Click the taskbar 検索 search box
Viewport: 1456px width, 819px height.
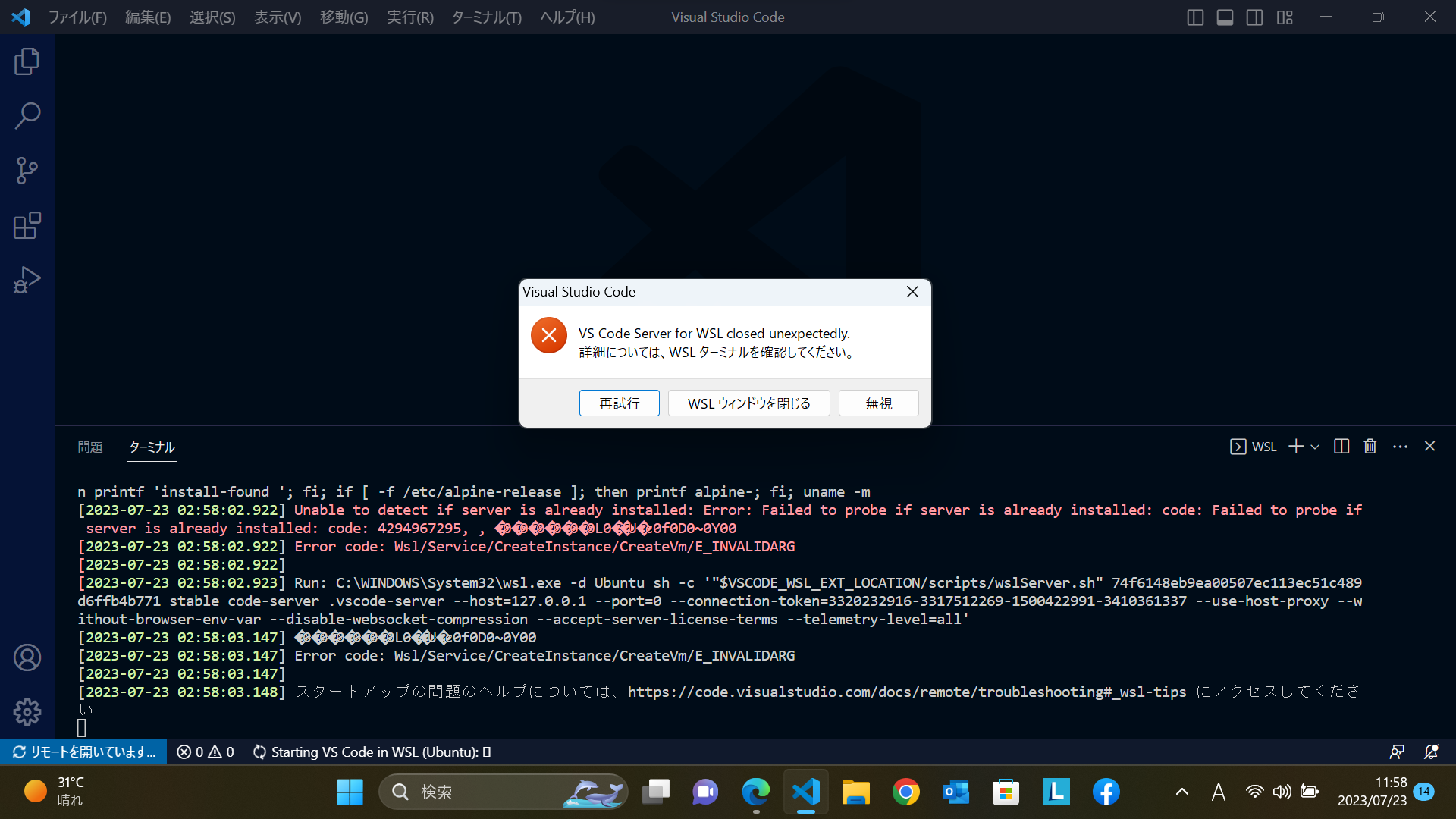point(503,792)
